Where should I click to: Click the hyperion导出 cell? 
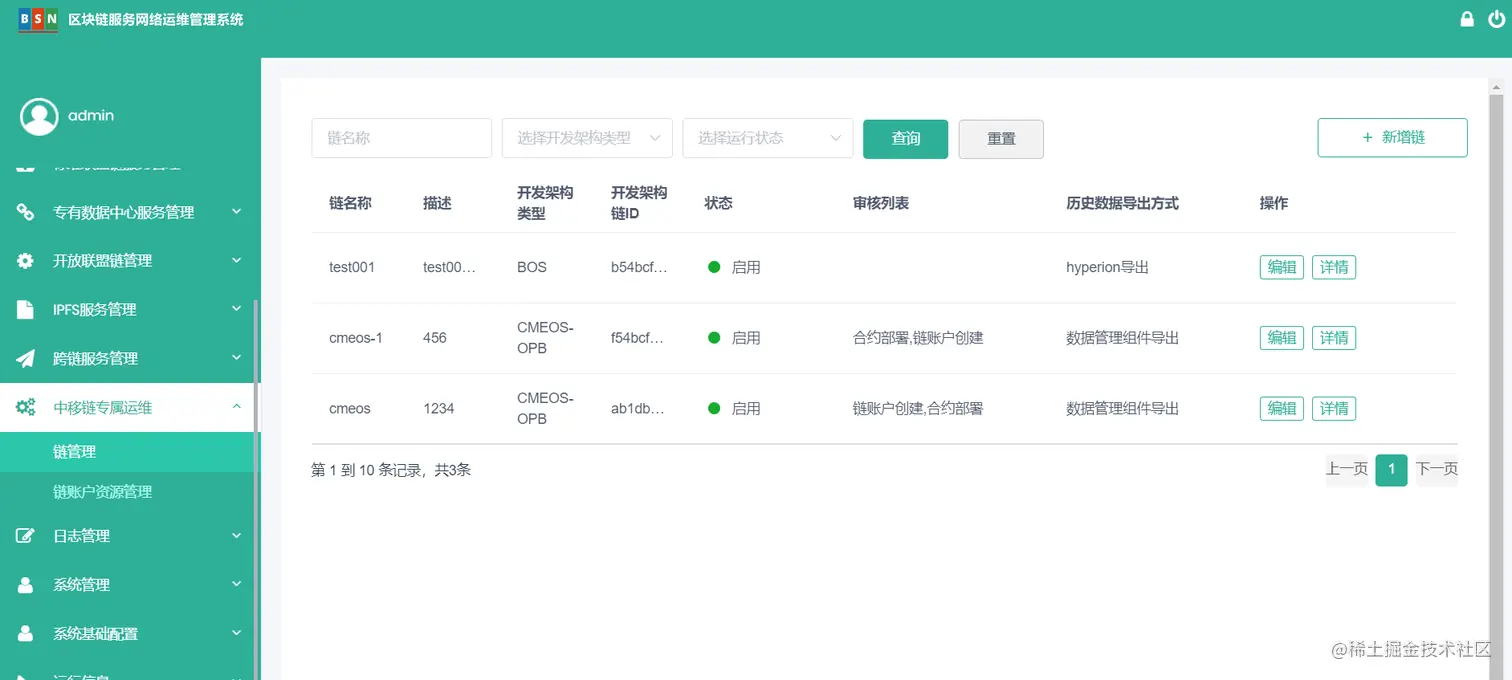pyautogui.click(x=1108, y=268)
